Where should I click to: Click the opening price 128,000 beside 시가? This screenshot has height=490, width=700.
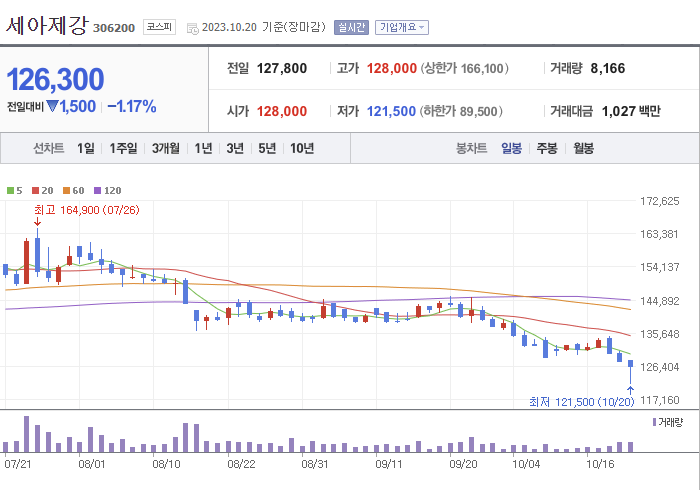pos(282,111)
